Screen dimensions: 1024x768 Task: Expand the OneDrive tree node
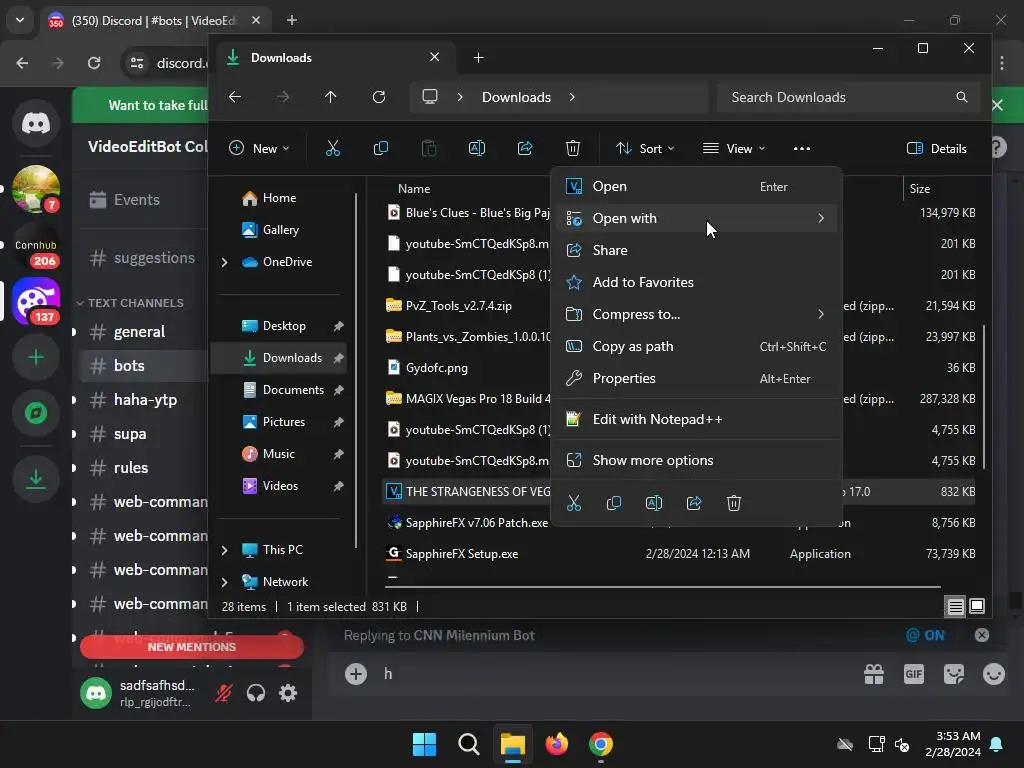[x=225, y=263]
